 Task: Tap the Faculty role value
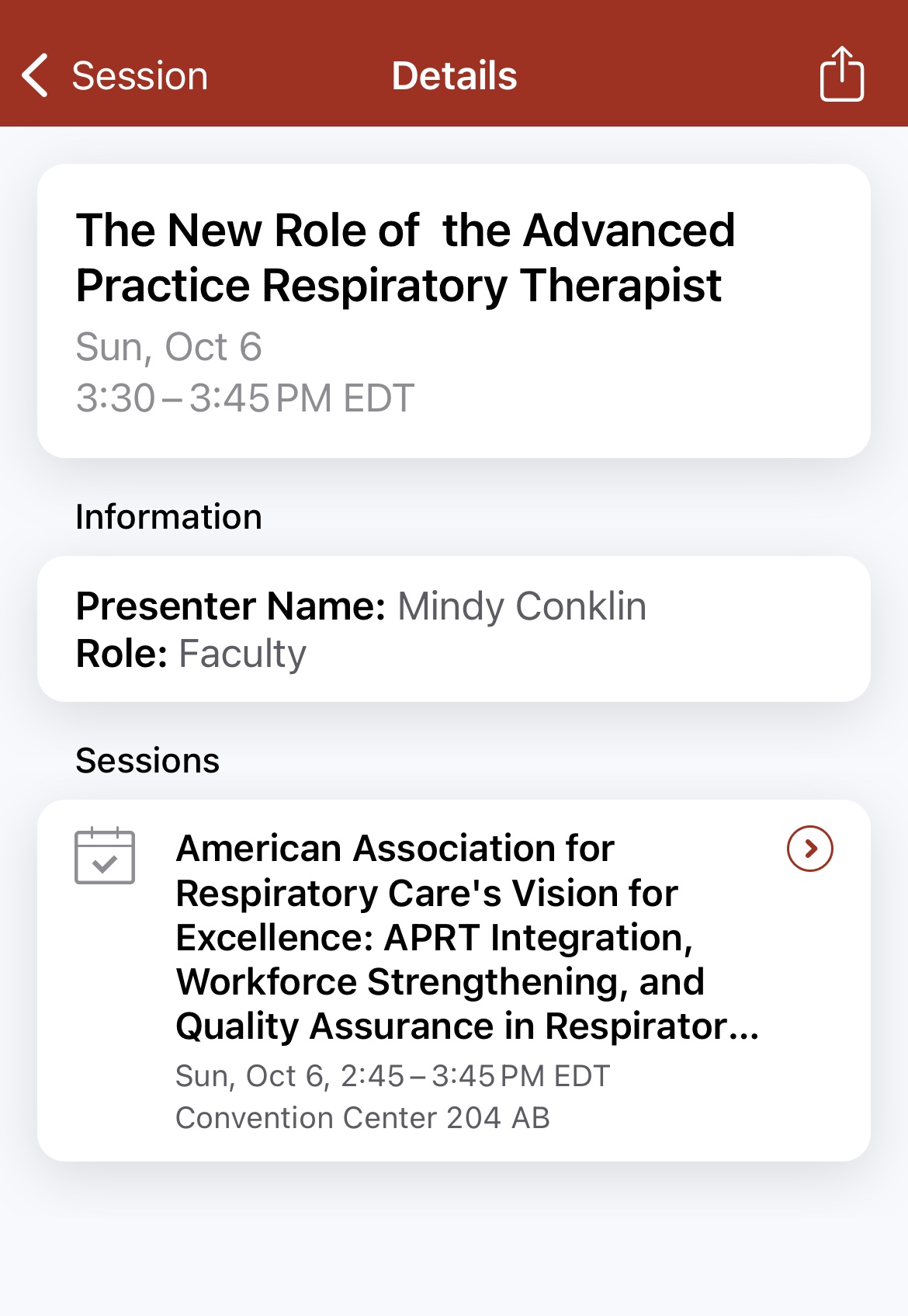[x=242, y=654]
